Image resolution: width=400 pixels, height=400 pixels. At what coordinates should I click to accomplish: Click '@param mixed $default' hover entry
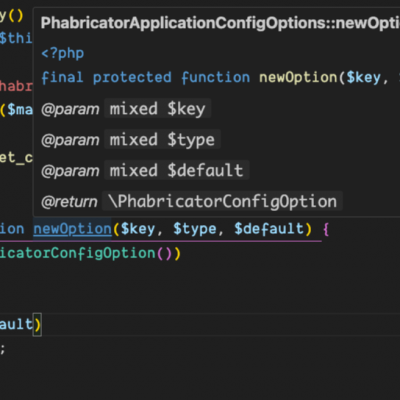tap(145, 171)
